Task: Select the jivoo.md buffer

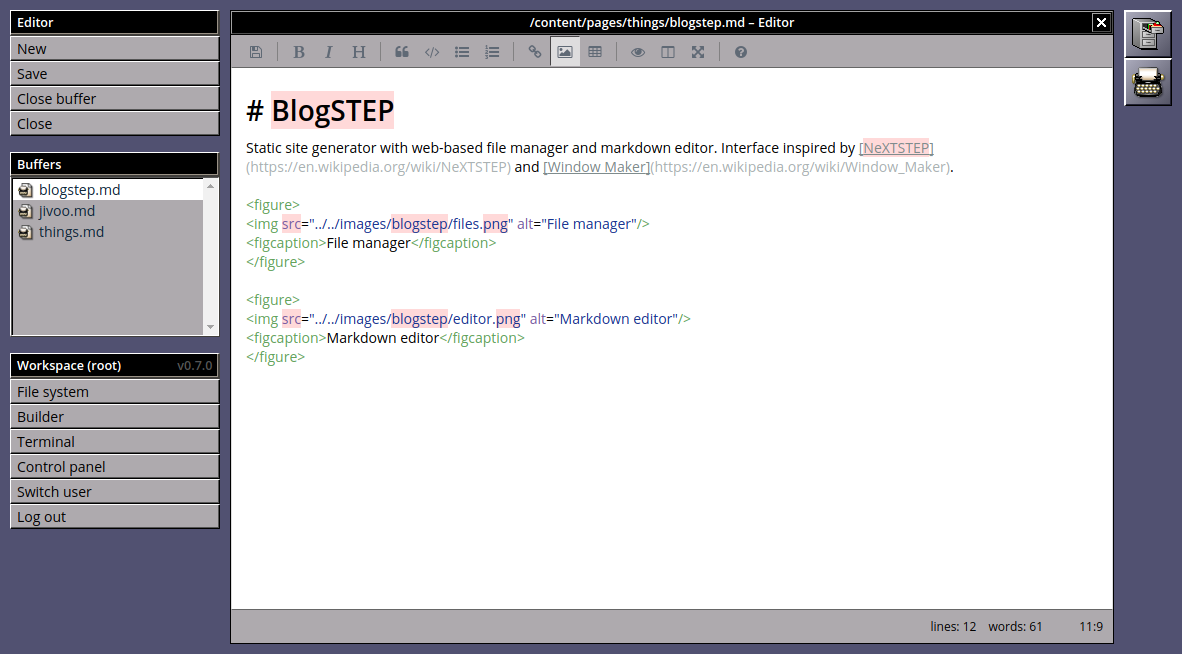Action: 67,211
